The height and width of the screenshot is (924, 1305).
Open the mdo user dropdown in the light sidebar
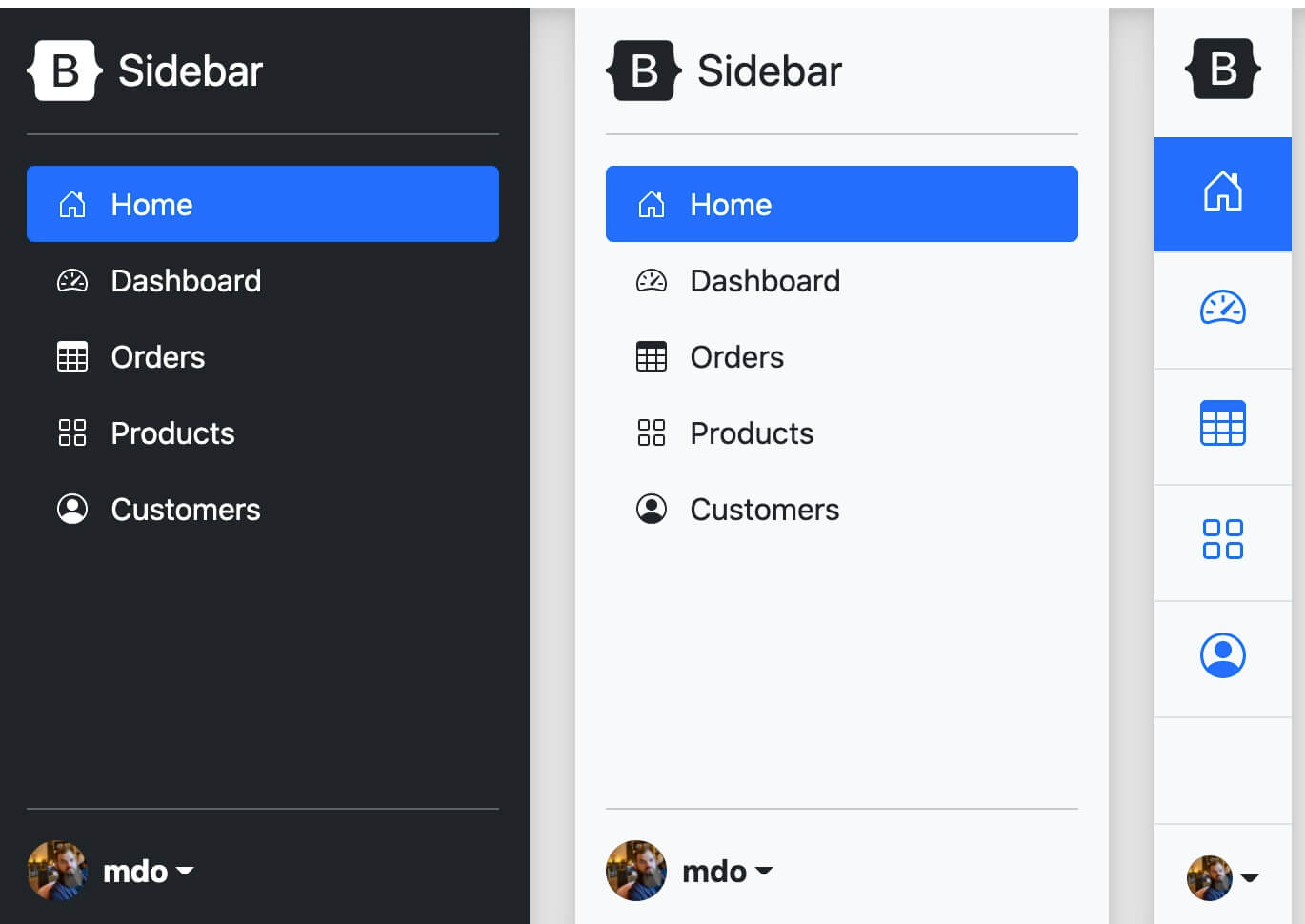coord(728,871)
